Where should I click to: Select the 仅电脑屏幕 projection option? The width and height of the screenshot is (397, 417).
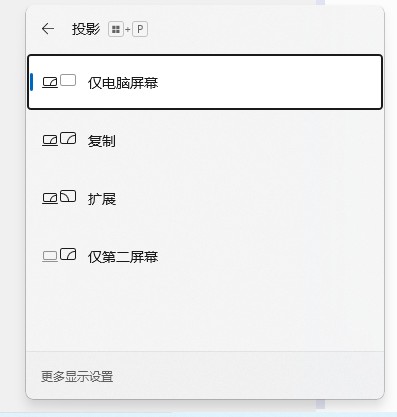tap(205, 82)
